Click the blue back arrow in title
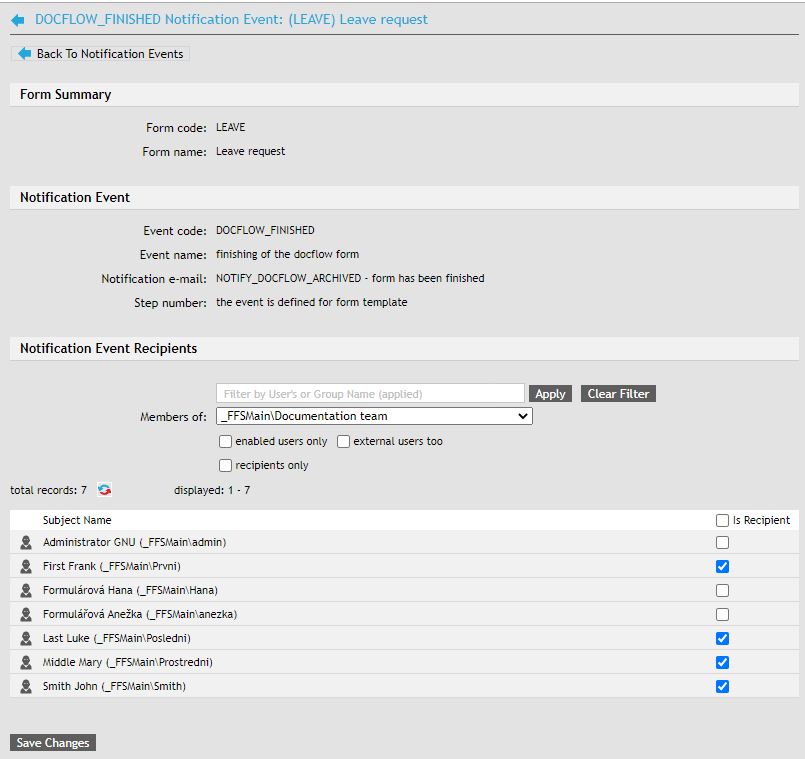Screen dimensions: 805x759 pos(18,20)
